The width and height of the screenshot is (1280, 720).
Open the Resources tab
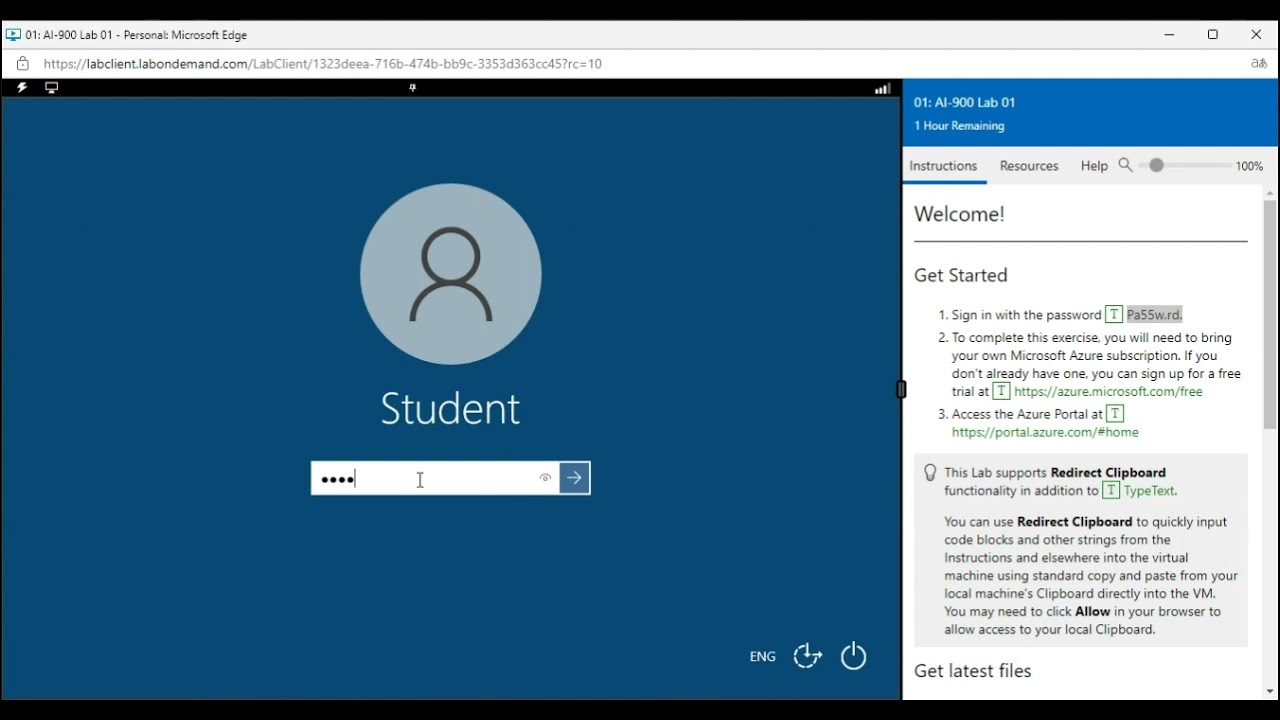pyautogui.click(x=1029, y=166)
